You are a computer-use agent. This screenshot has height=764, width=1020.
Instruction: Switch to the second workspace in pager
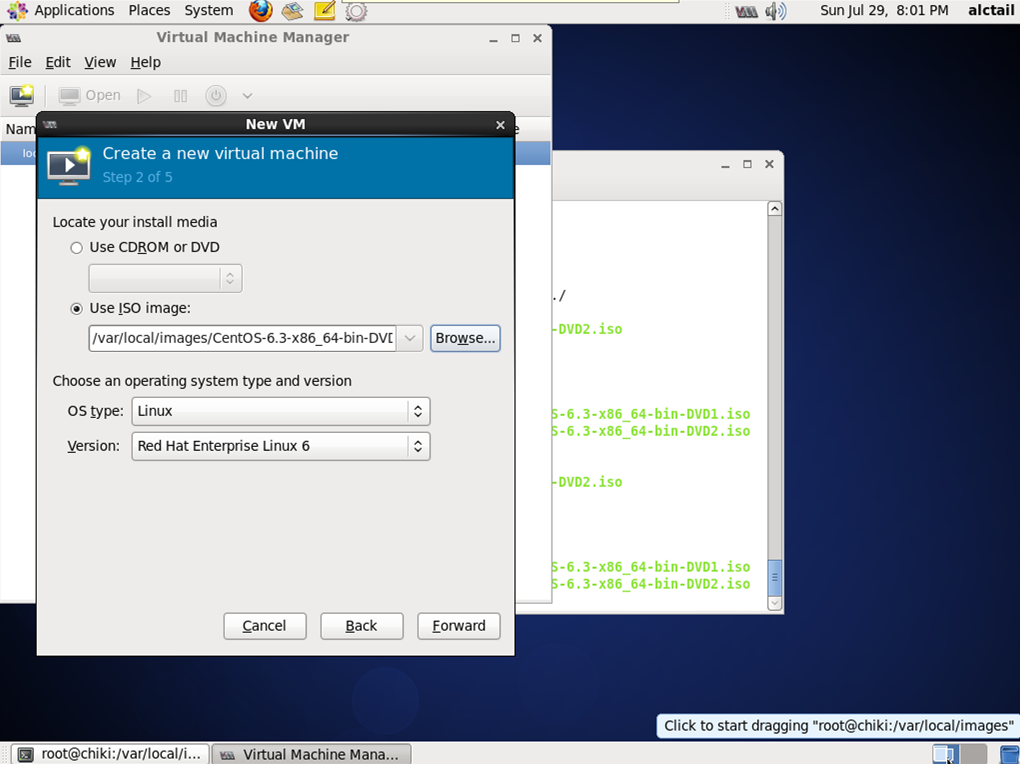[x=974, y=754]
